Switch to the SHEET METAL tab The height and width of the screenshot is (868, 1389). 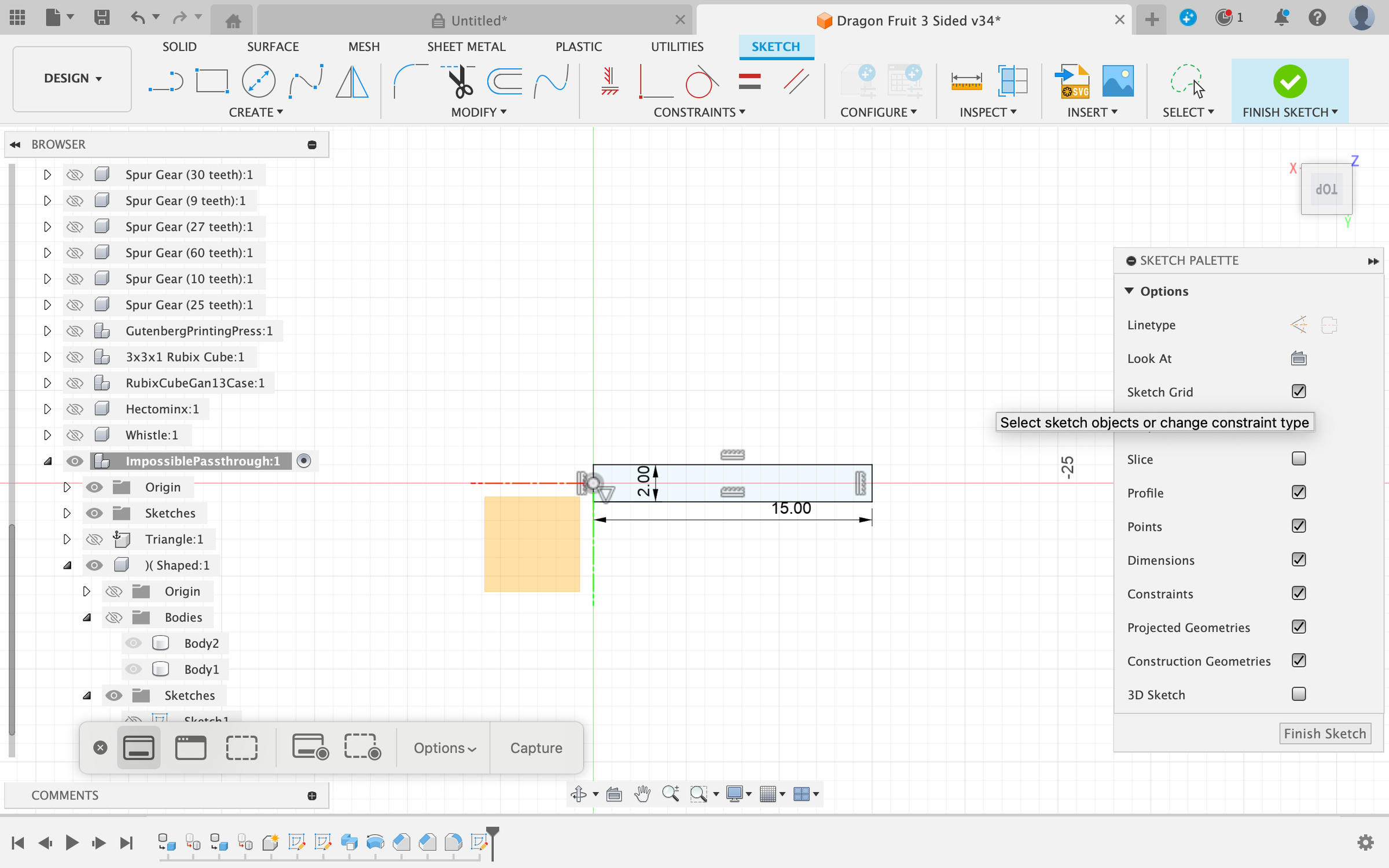[466, 47]
